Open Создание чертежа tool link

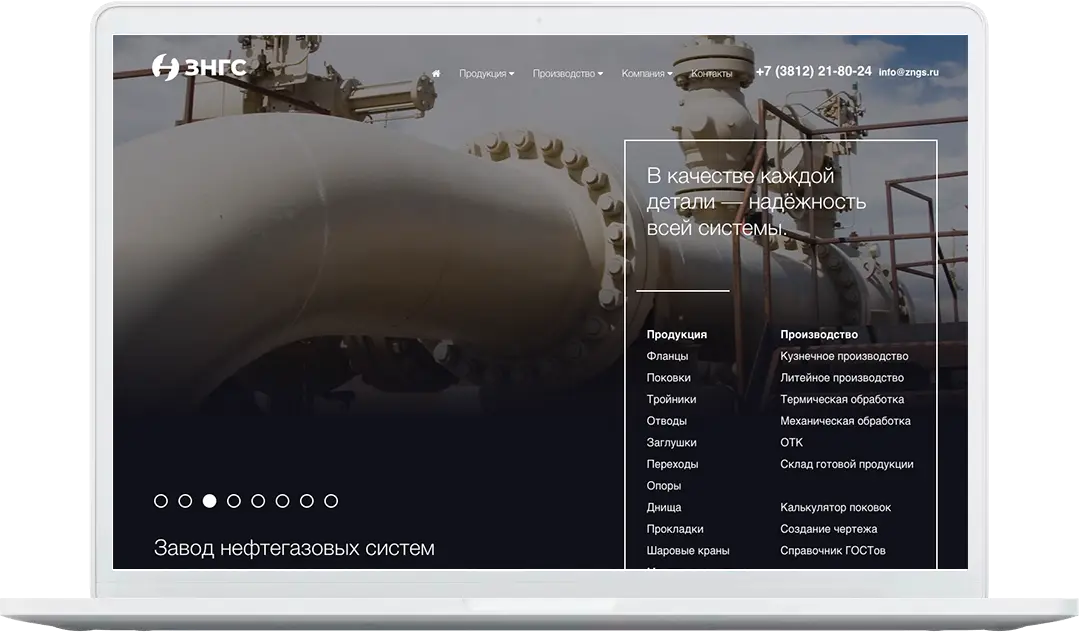click(829, 529)
